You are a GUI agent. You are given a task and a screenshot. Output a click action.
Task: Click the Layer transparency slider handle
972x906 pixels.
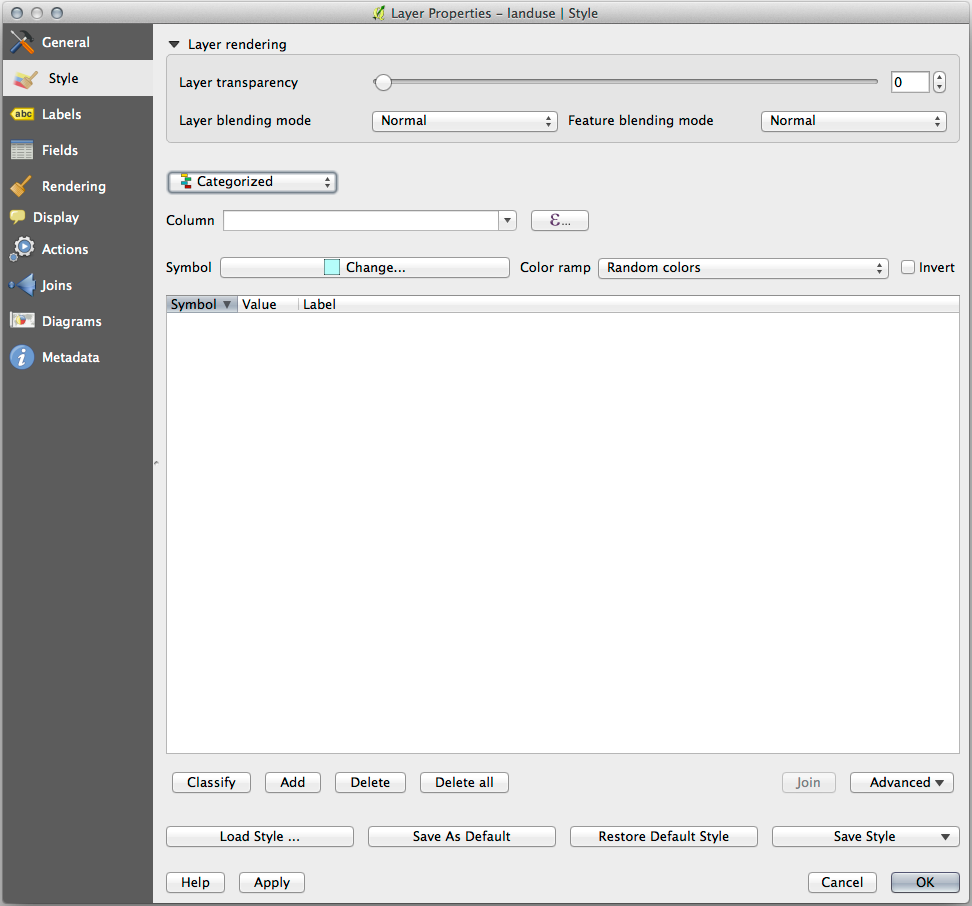383,83
